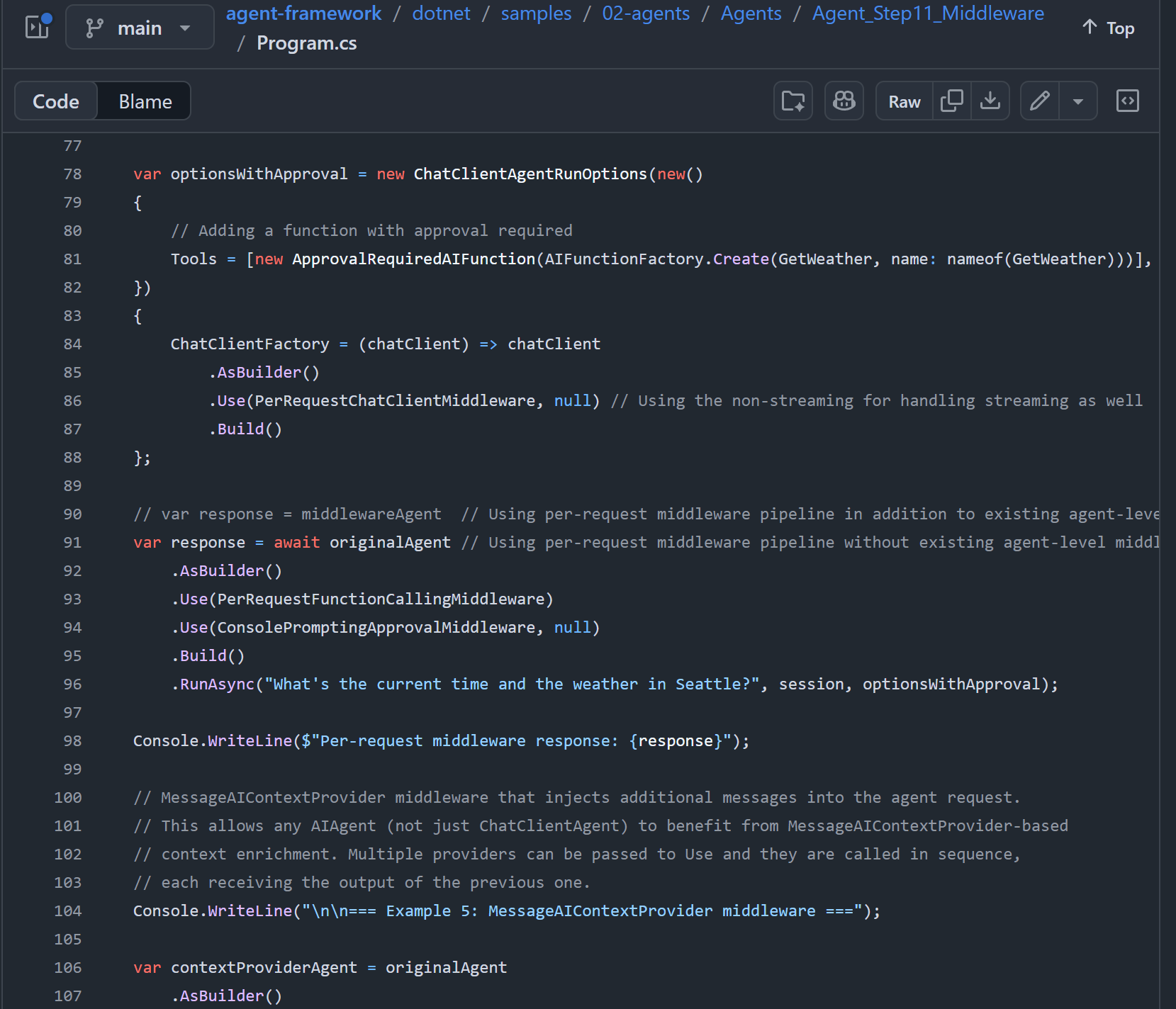Click contextProviderAgent variable on line 106

264,968
